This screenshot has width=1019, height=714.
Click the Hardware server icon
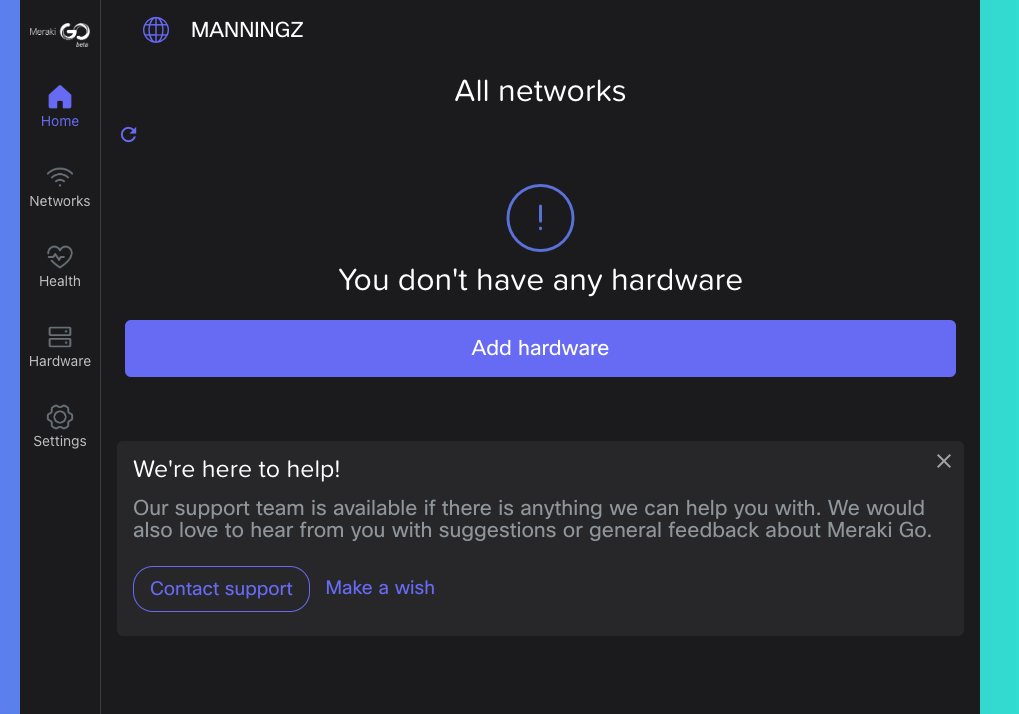60,337
